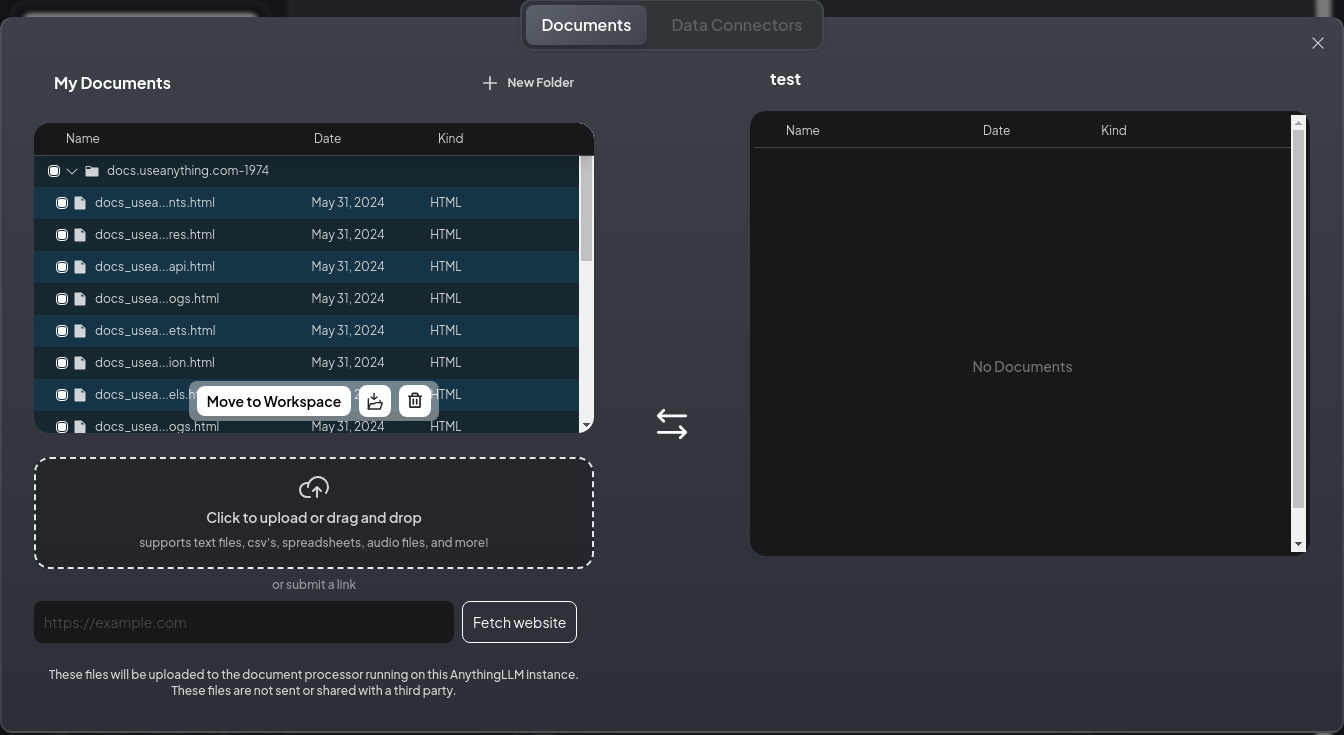Click file icon of docs_usea...api.html

click(80, 267)
